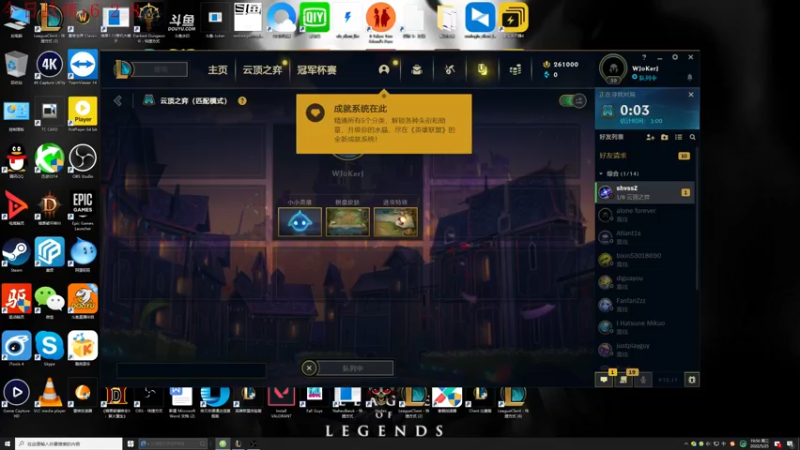Click the 成就系统在此 achievement tooltip
The image size is (800, 450).
pos(384,123)
